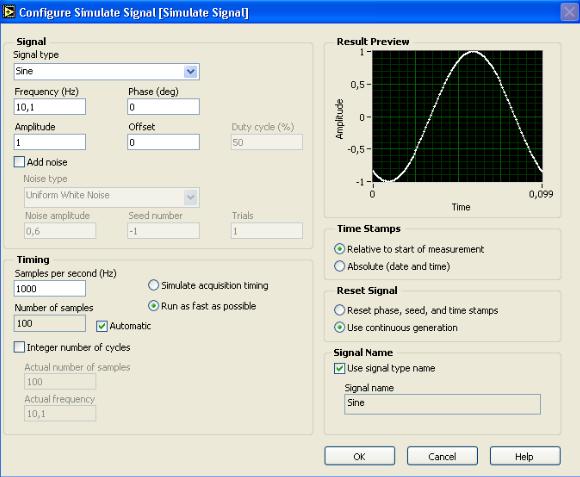
Task: Click the Phase (deg) input field
Action: click(x=163, y=107)
